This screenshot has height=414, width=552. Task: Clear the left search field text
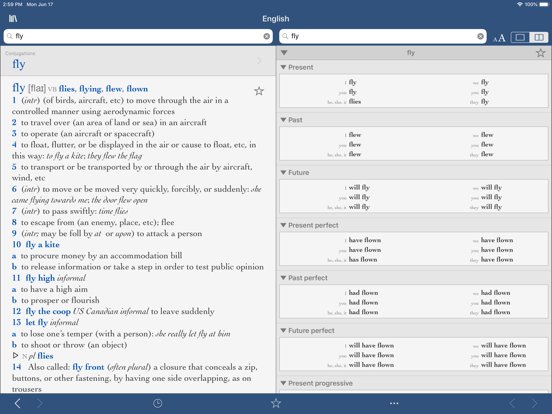[x=266, y=36]
